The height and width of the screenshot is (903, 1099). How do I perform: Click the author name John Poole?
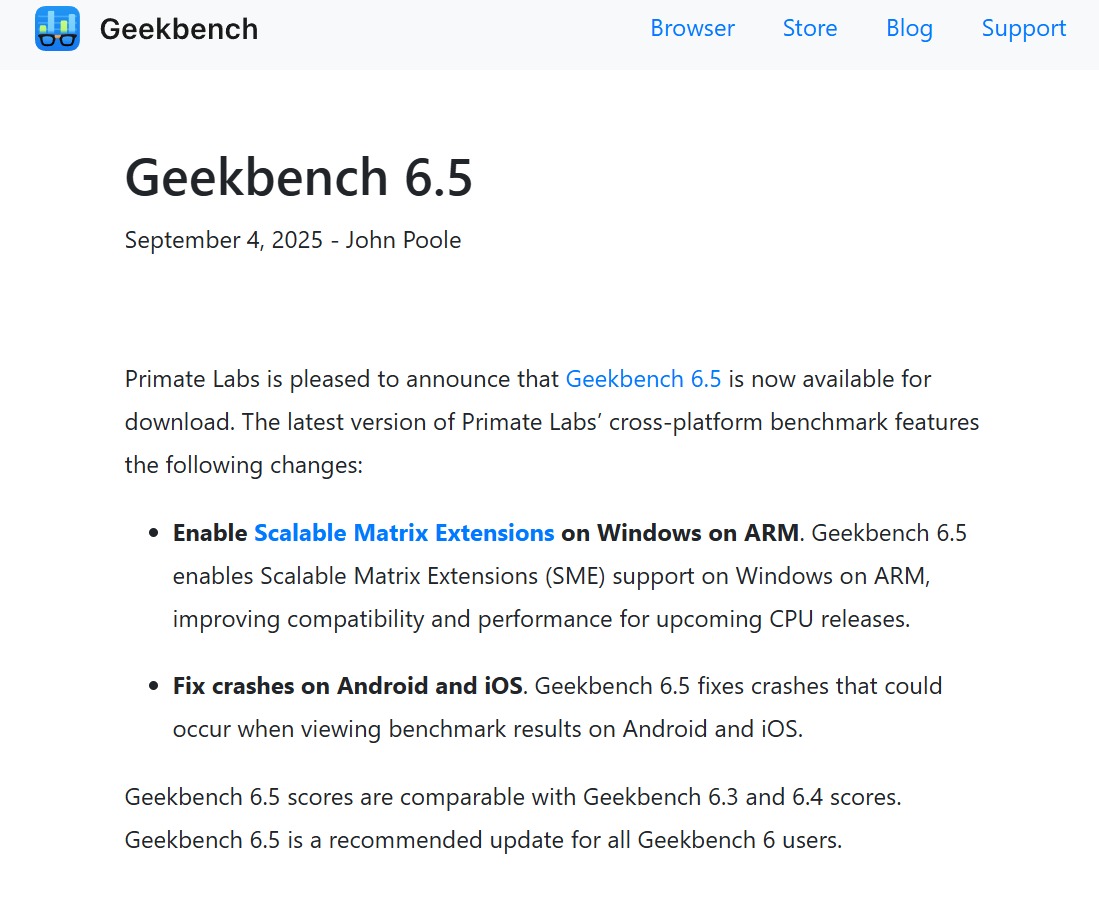403,240
